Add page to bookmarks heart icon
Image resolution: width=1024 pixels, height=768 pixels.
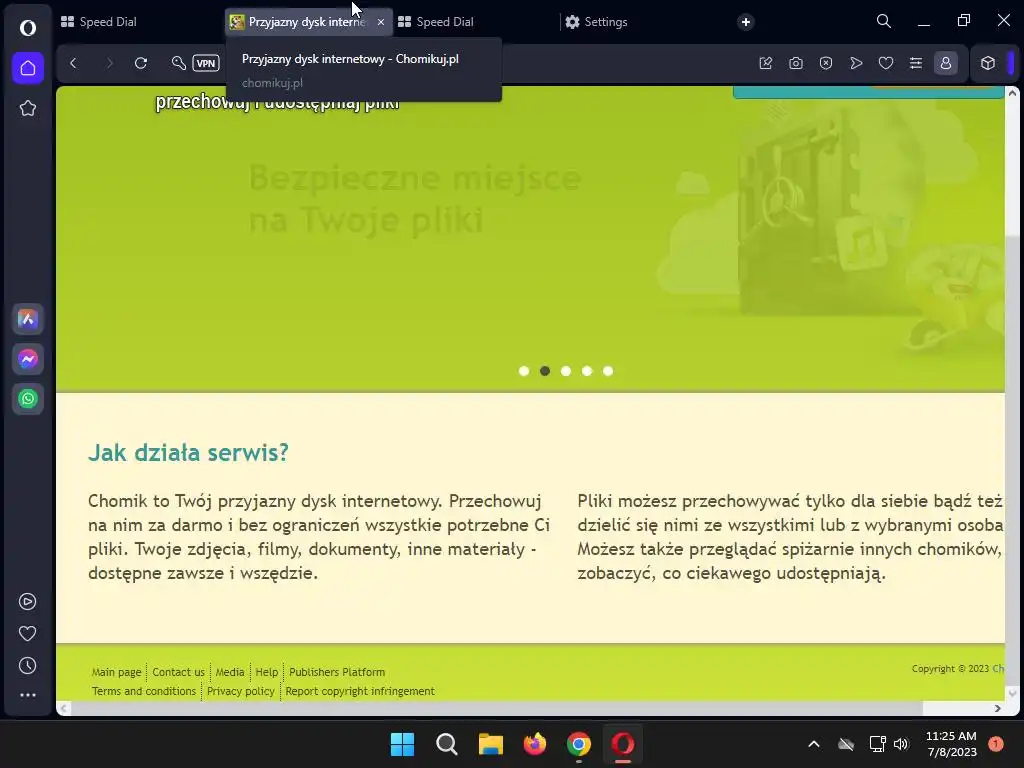point(886,63)
